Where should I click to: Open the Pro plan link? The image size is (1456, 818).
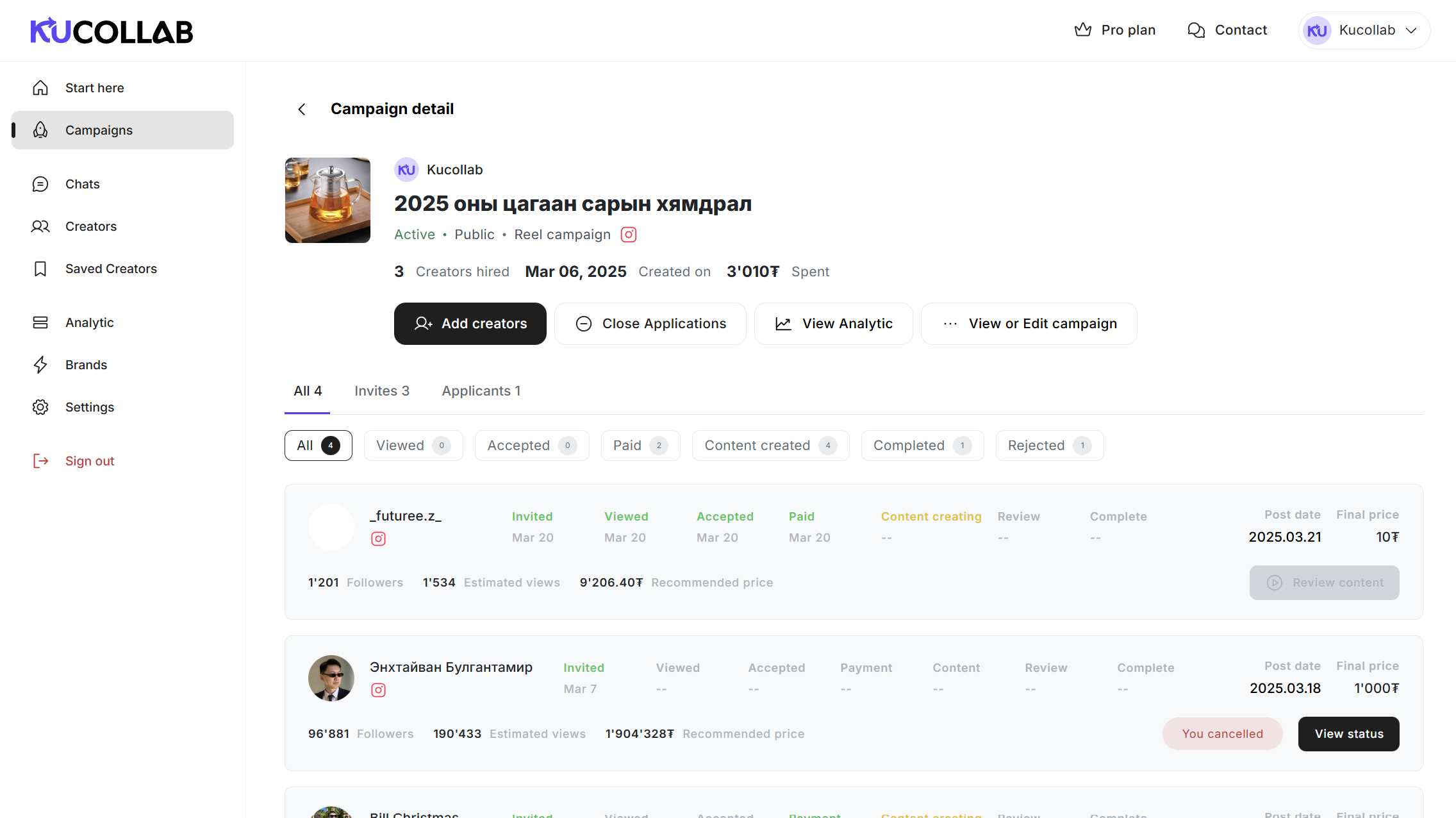(x=1129, y=30)
